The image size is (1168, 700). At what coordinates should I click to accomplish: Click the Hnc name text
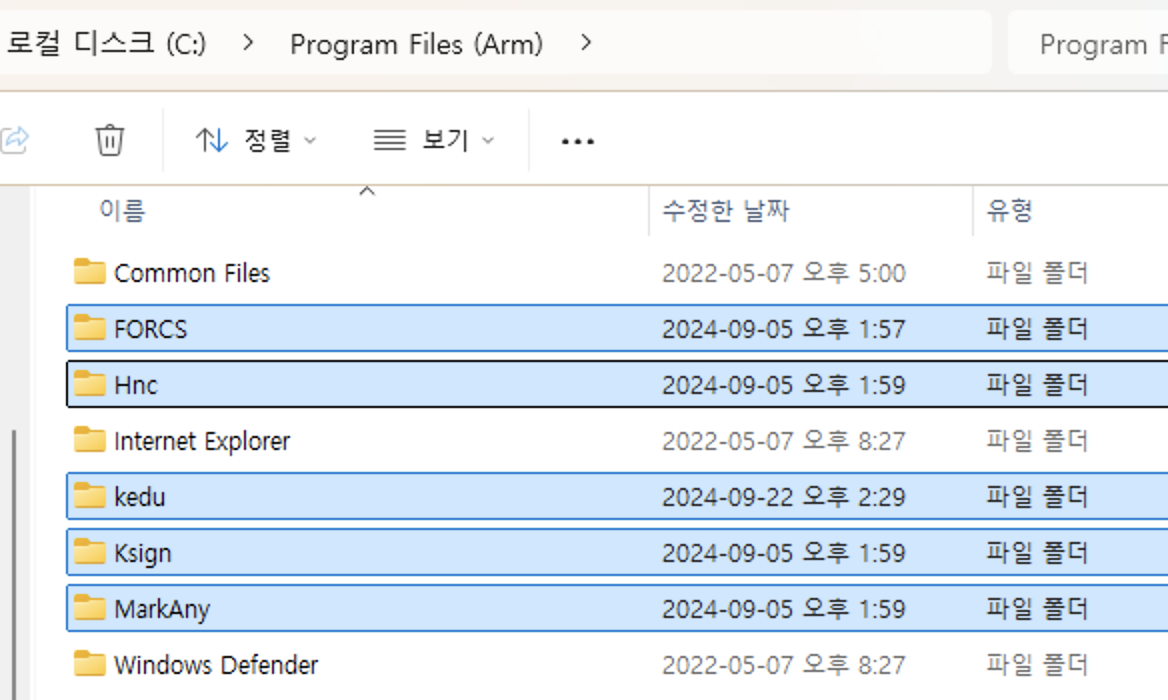(x=136, y=385)
